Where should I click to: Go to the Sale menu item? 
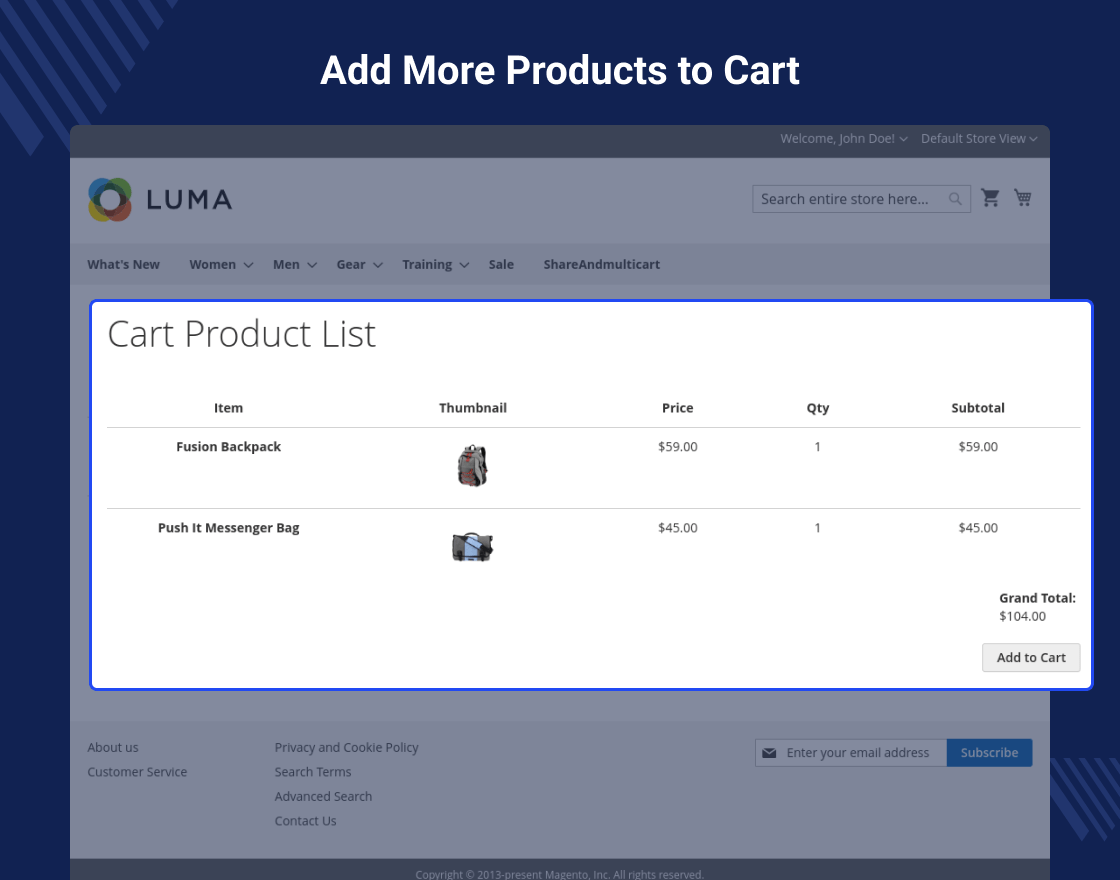[x=501, y=264]
